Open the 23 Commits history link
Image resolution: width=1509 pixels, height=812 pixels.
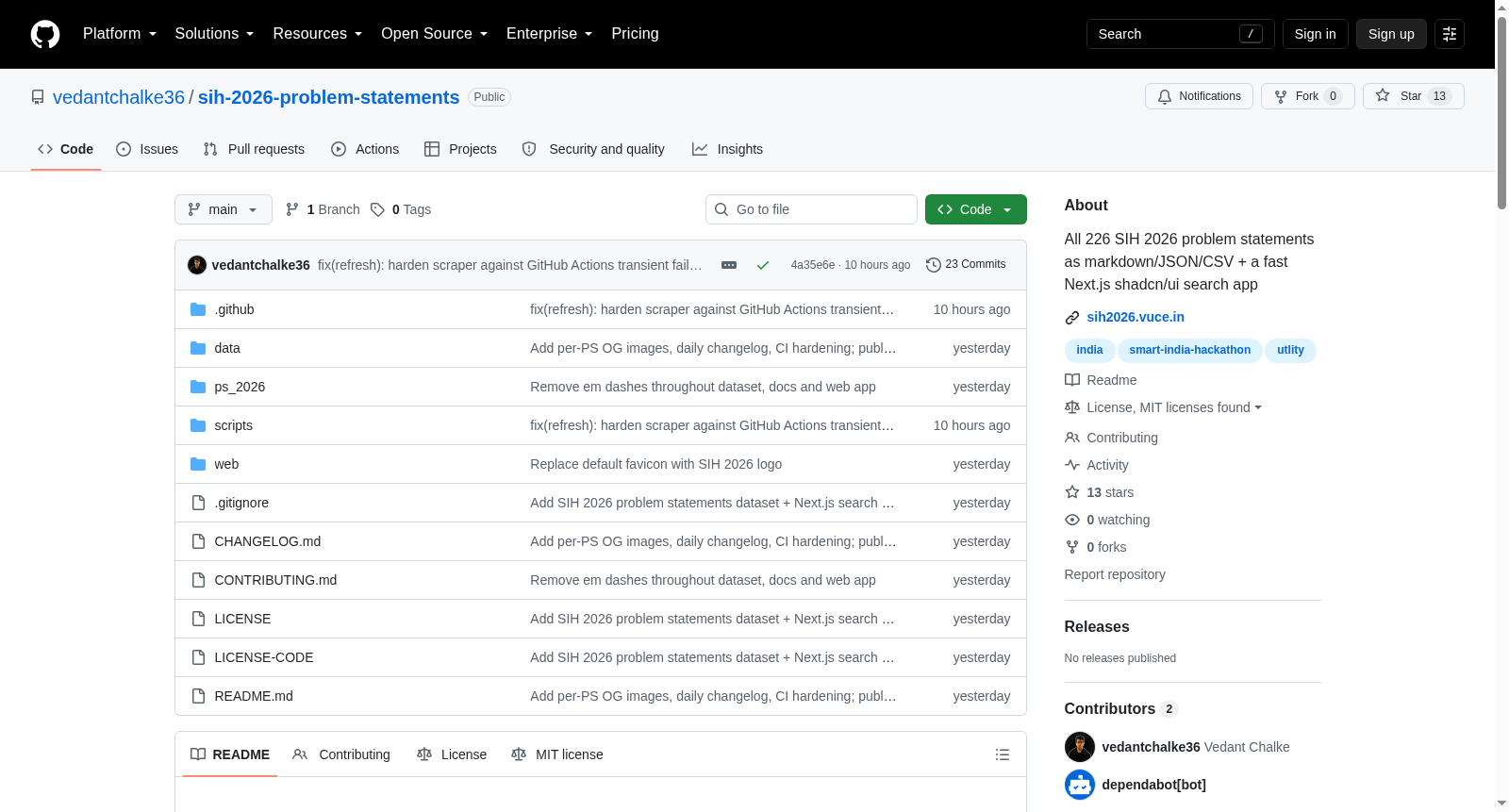pos(966,265)
